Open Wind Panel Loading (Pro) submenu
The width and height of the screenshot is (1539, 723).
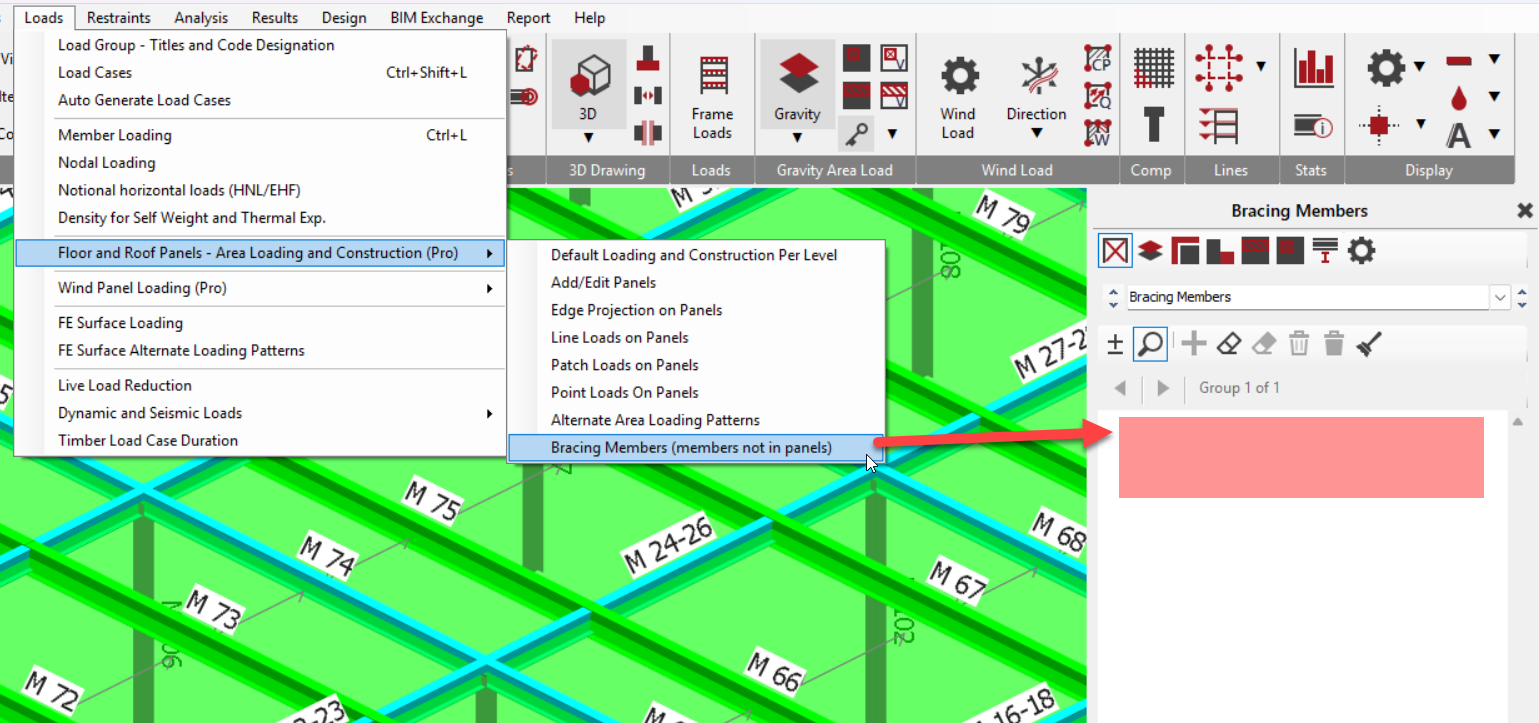(261, 288)
